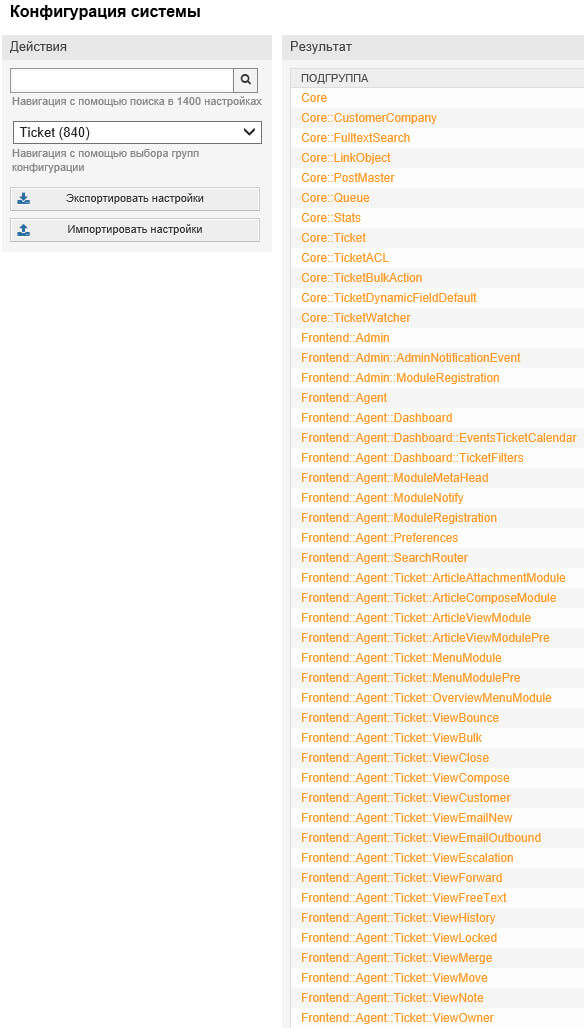Open Frontend::Admin::ModuleRegistration link
This screenshot has height=1028, width=584.
point(400,378)
